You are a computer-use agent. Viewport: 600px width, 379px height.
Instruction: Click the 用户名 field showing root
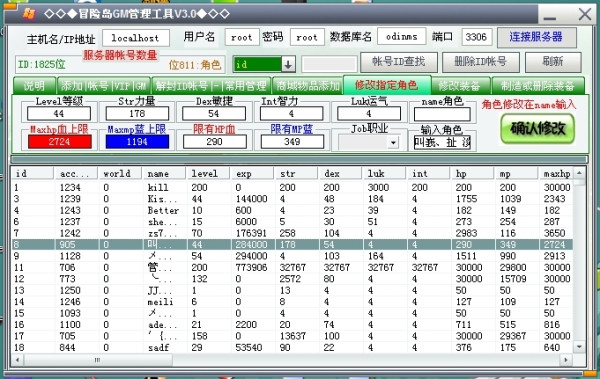click(242, 38)
